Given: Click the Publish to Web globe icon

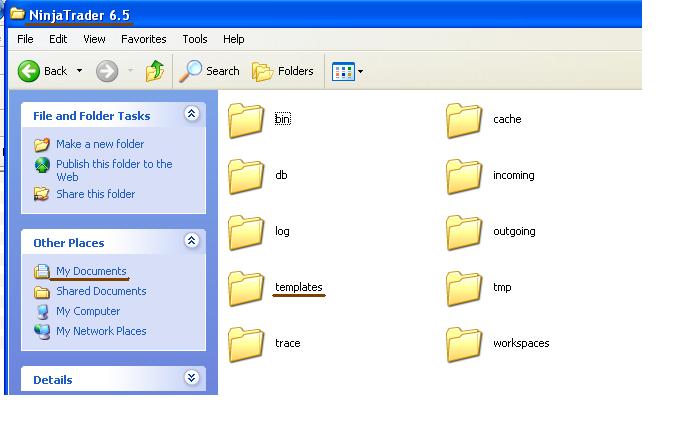Looking at the screenshot, I should point(42,165).
